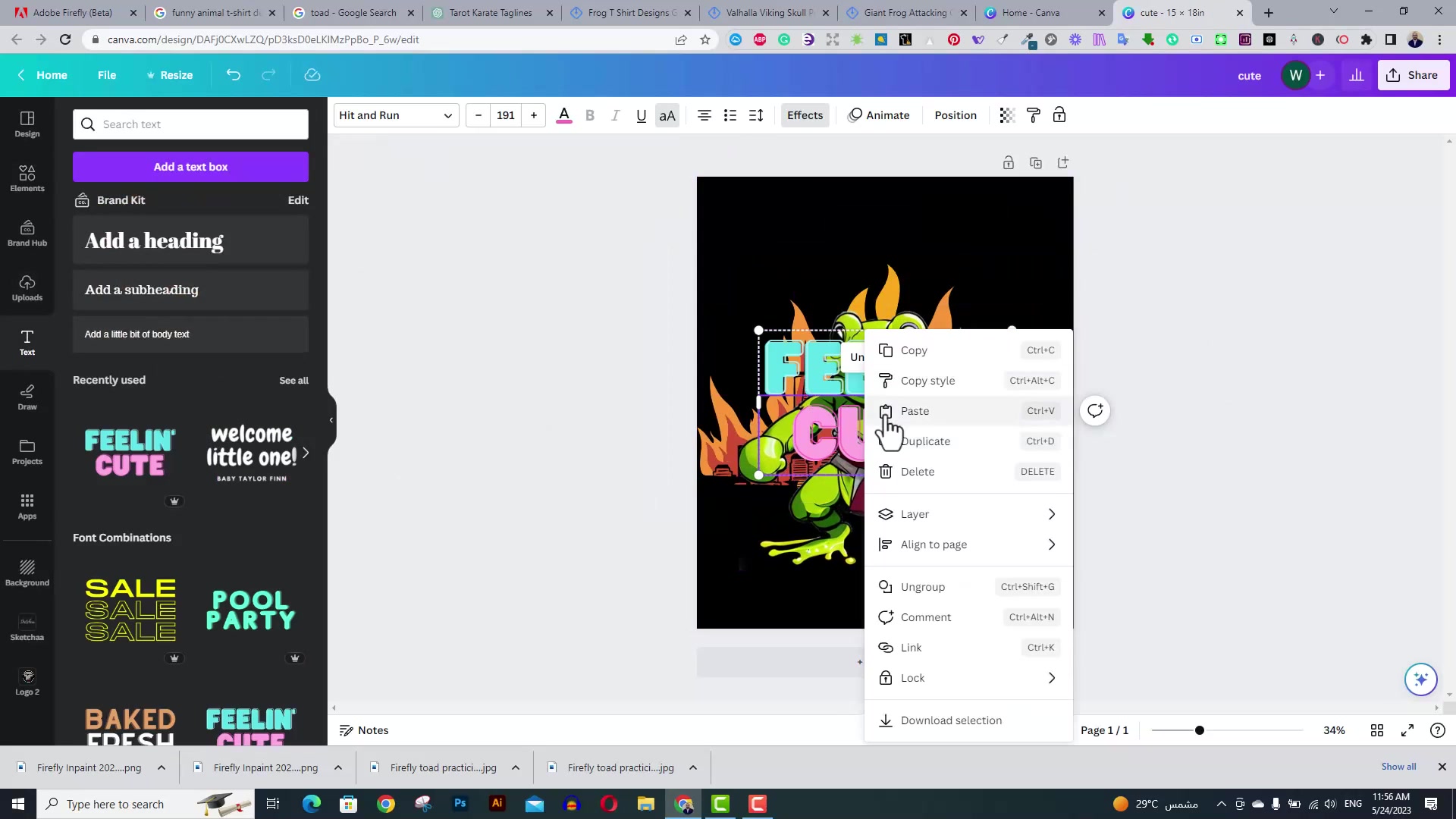Open the Uploads panel
The image size is (1456, 819).
click(x=27, y=288)
